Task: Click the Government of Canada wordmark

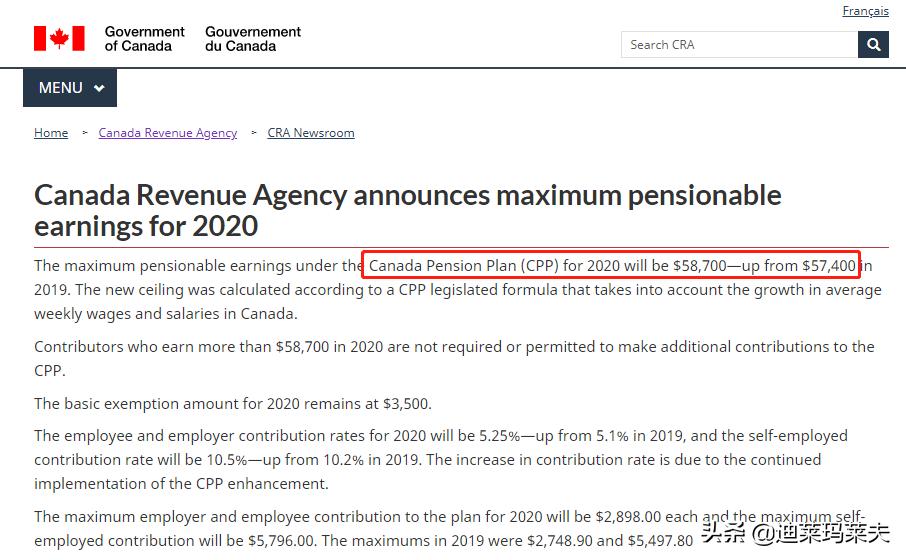Action: [144, 39]
